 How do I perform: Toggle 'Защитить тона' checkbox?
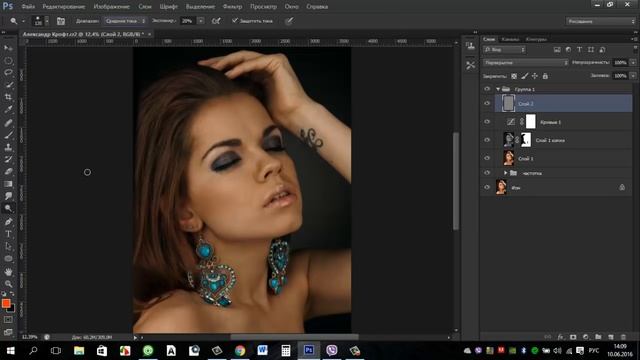(x=235, y=20)
